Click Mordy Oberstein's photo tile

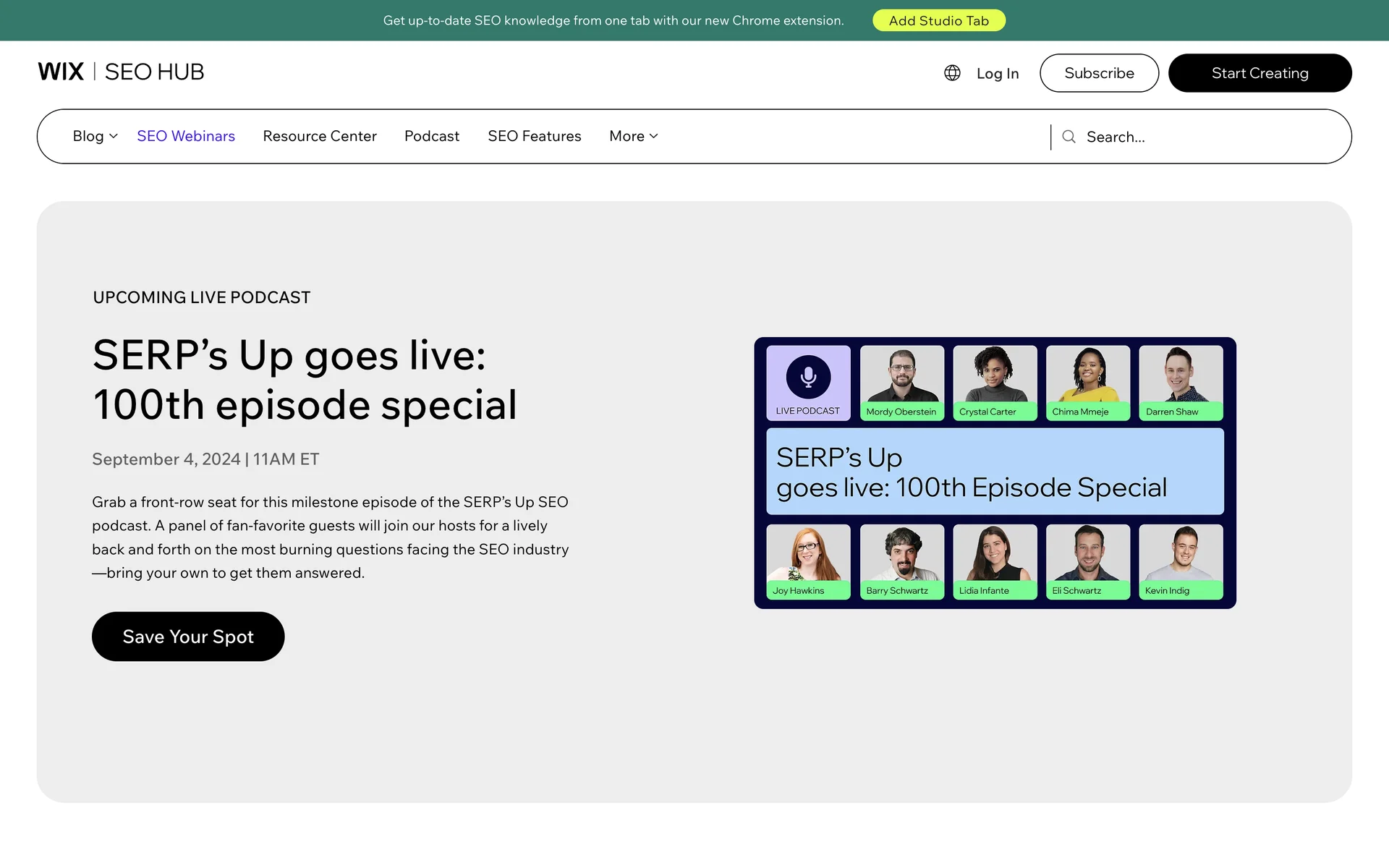point(901,382)
